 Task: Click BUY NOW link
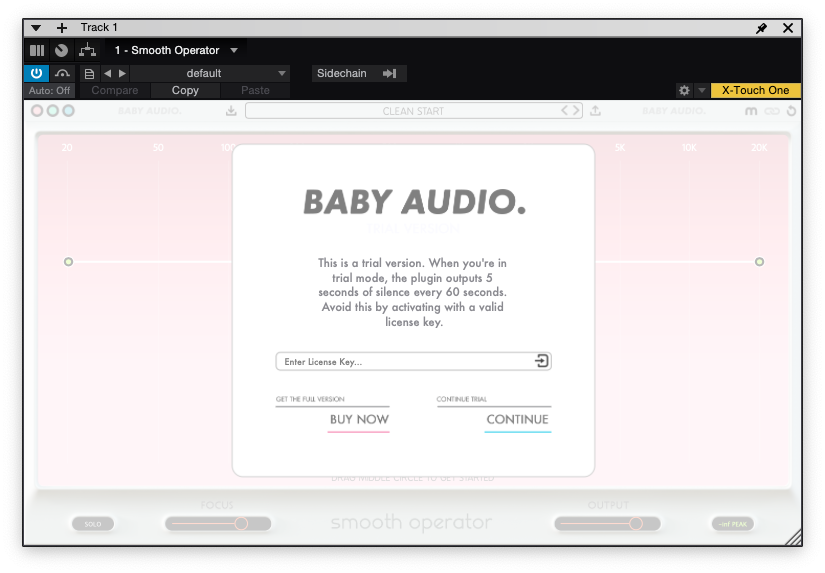coord(359,419)
